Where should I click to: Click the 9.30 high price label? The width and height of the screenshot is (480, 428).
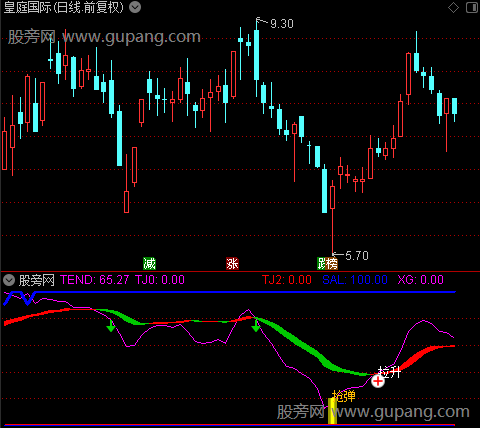click(282, 24)
